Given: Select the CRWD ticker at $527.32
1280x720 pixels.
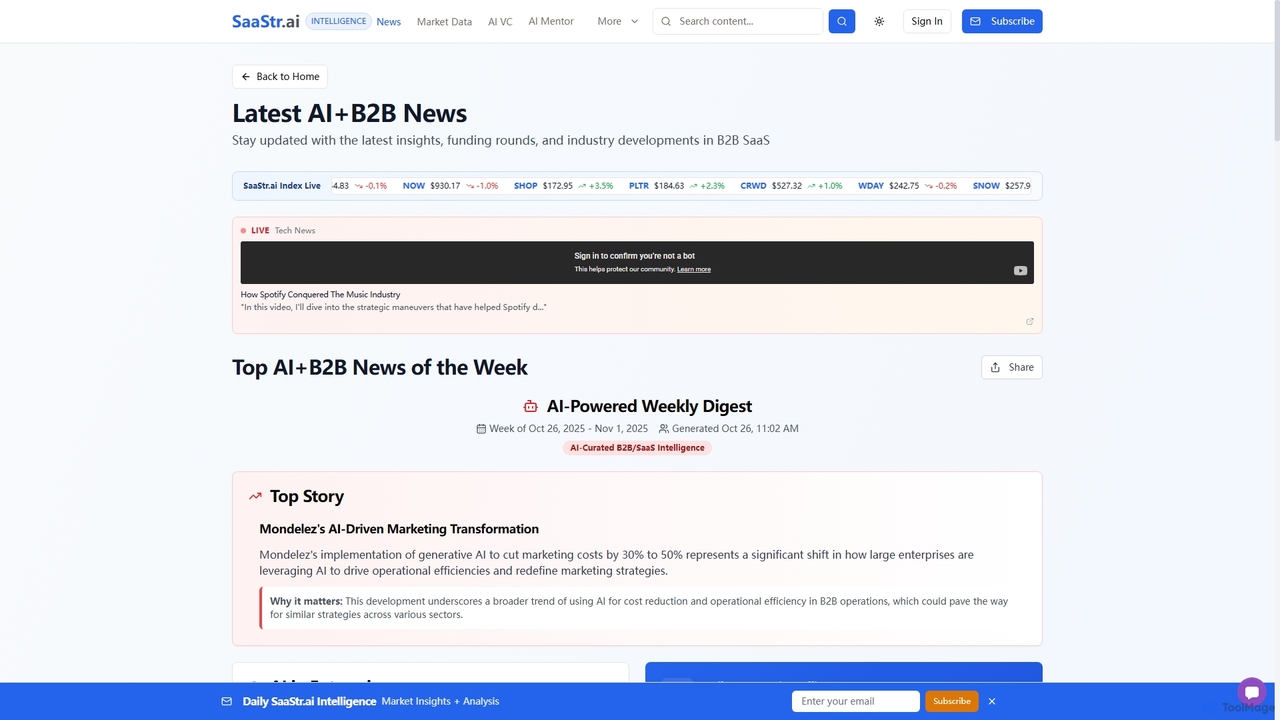Looking at the screenshot, I should [791, 186].
